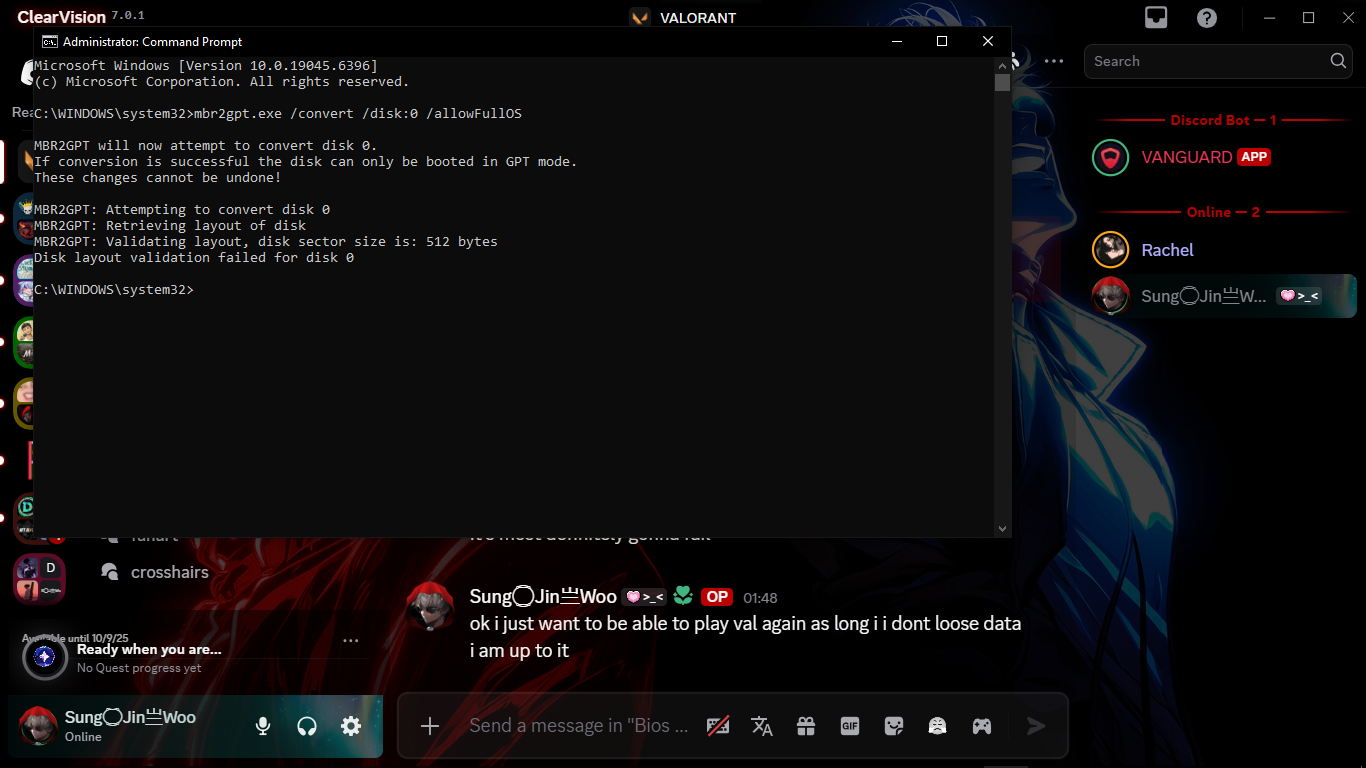Open the Quest options three-dot menu
The height and width of the screenshot is (768, 1366).
coord(351,641)
